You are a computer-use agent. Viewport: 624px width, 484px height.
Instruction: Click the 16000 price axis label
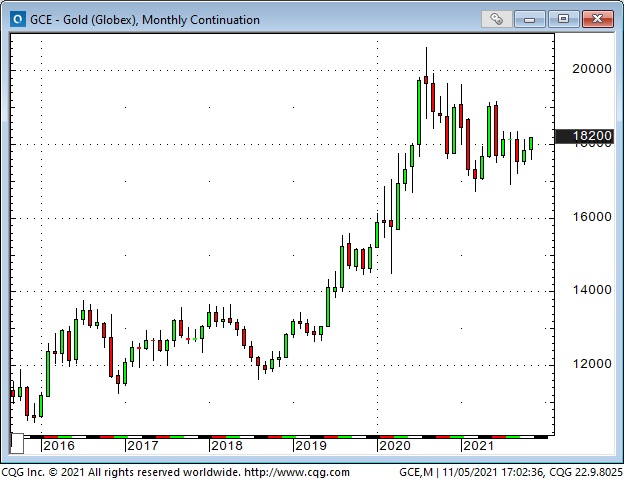coord(591,217)
